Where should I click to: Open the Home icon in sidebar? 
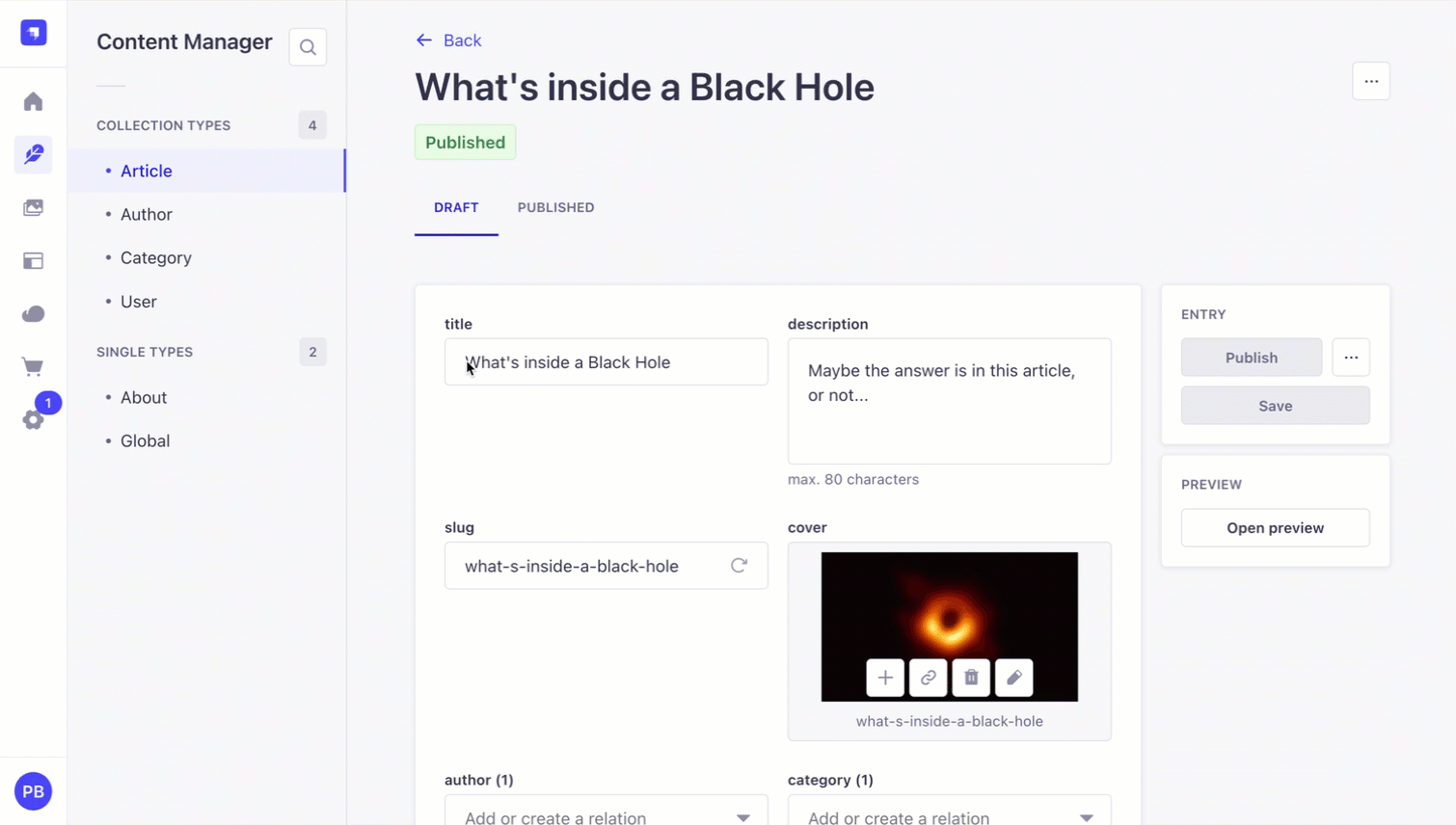click(x=34, y=102)
